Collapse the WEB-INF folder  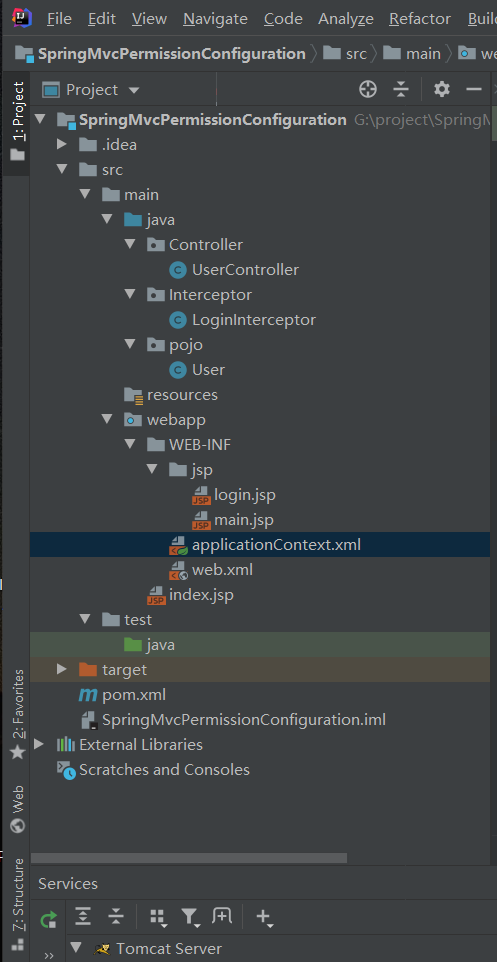[x=129, y=445]
